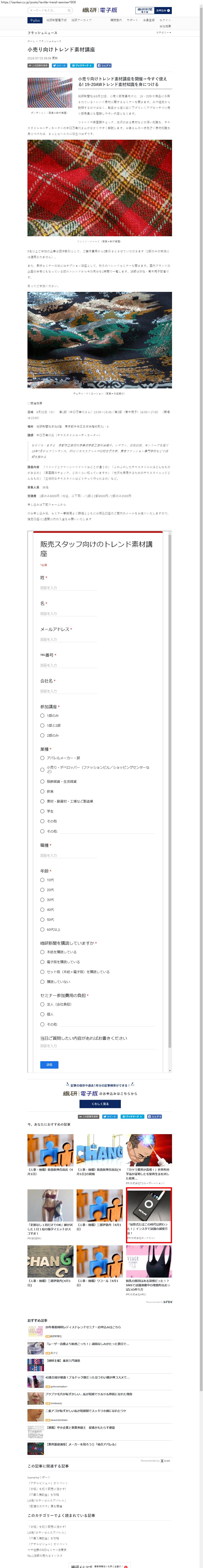This screenshot has height=1568, width=203.
Task: Click the ログイン link in header
Action: [165, 20]
